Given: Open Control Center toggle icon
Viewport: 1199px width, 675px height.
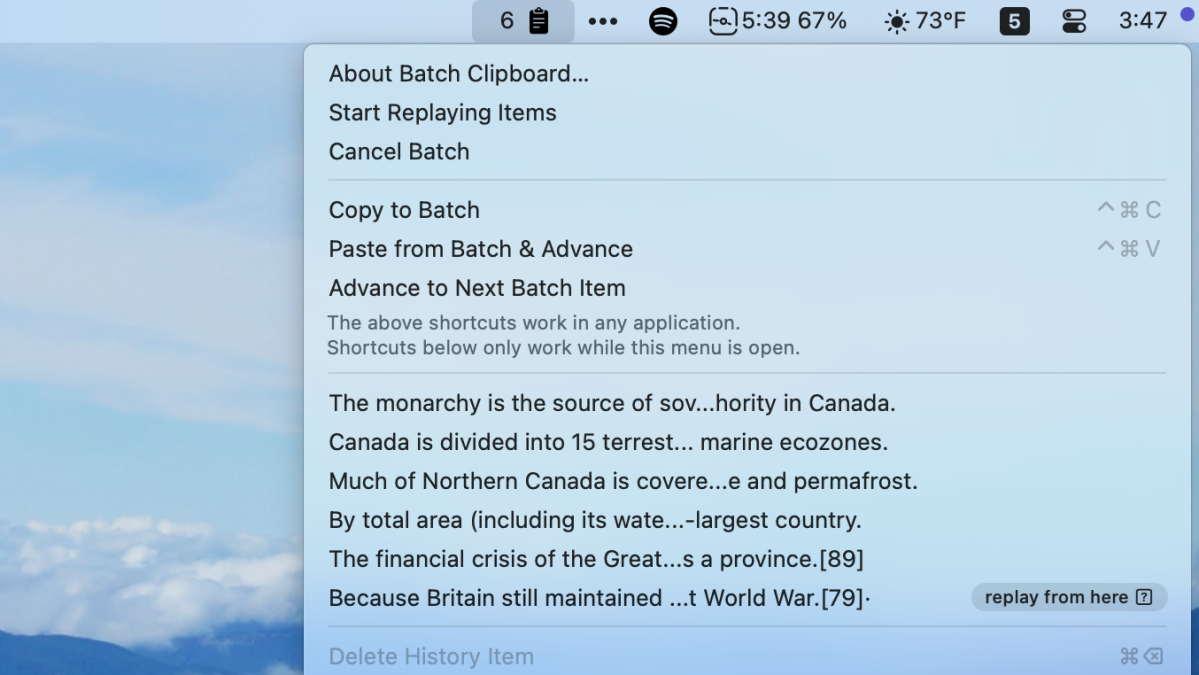Looking at the screenshot, I should (x=1074, y=21).
